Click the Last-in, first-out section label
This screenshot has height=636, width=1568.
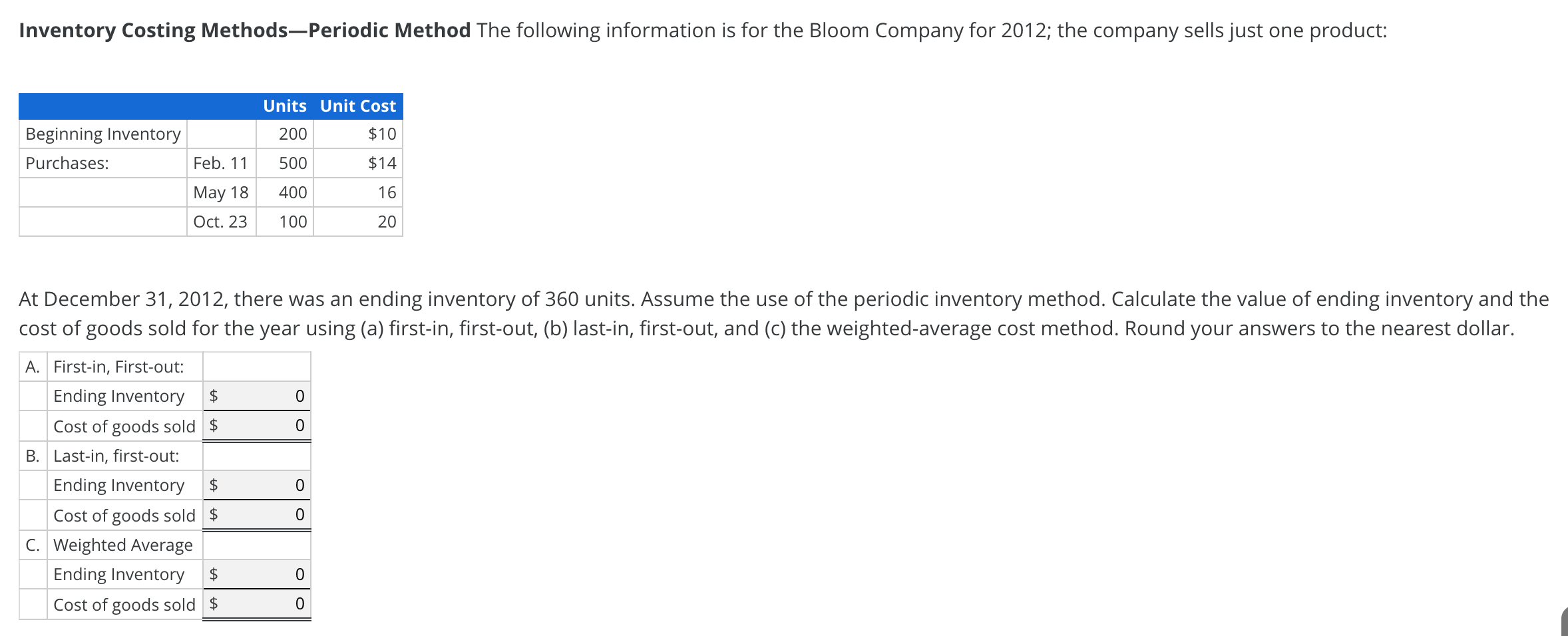coord(116,456)
